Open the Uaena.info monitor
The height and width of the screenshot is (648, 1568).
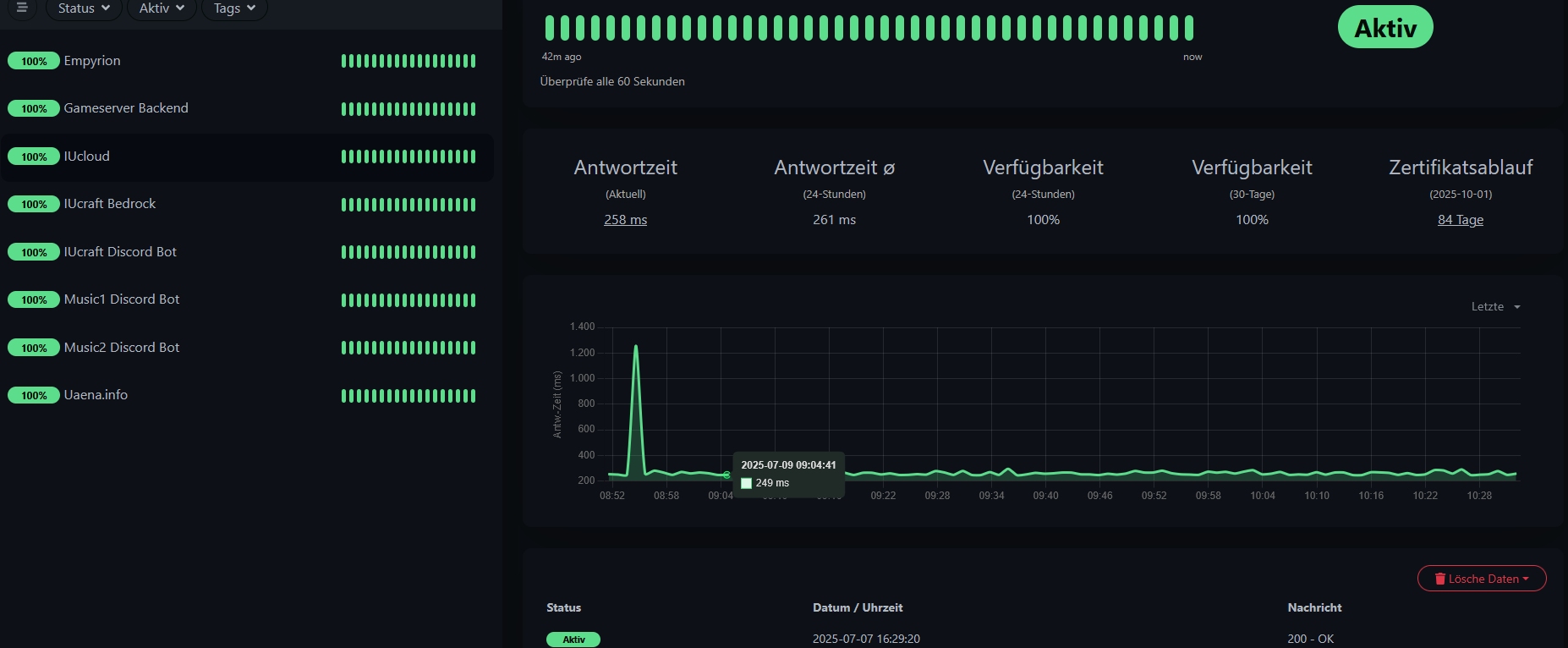96,395
